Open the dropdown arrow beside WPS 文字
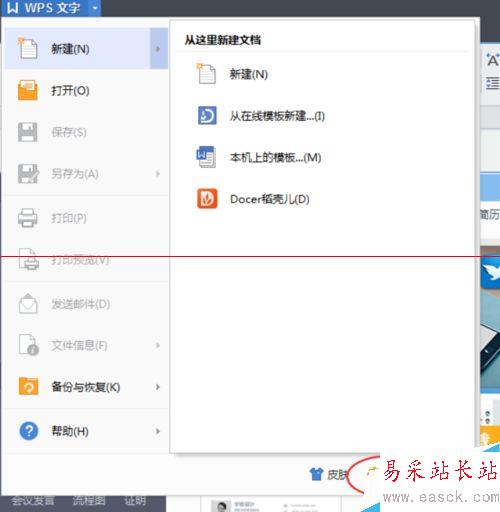 pyautogui.click(x=95, y=8)
